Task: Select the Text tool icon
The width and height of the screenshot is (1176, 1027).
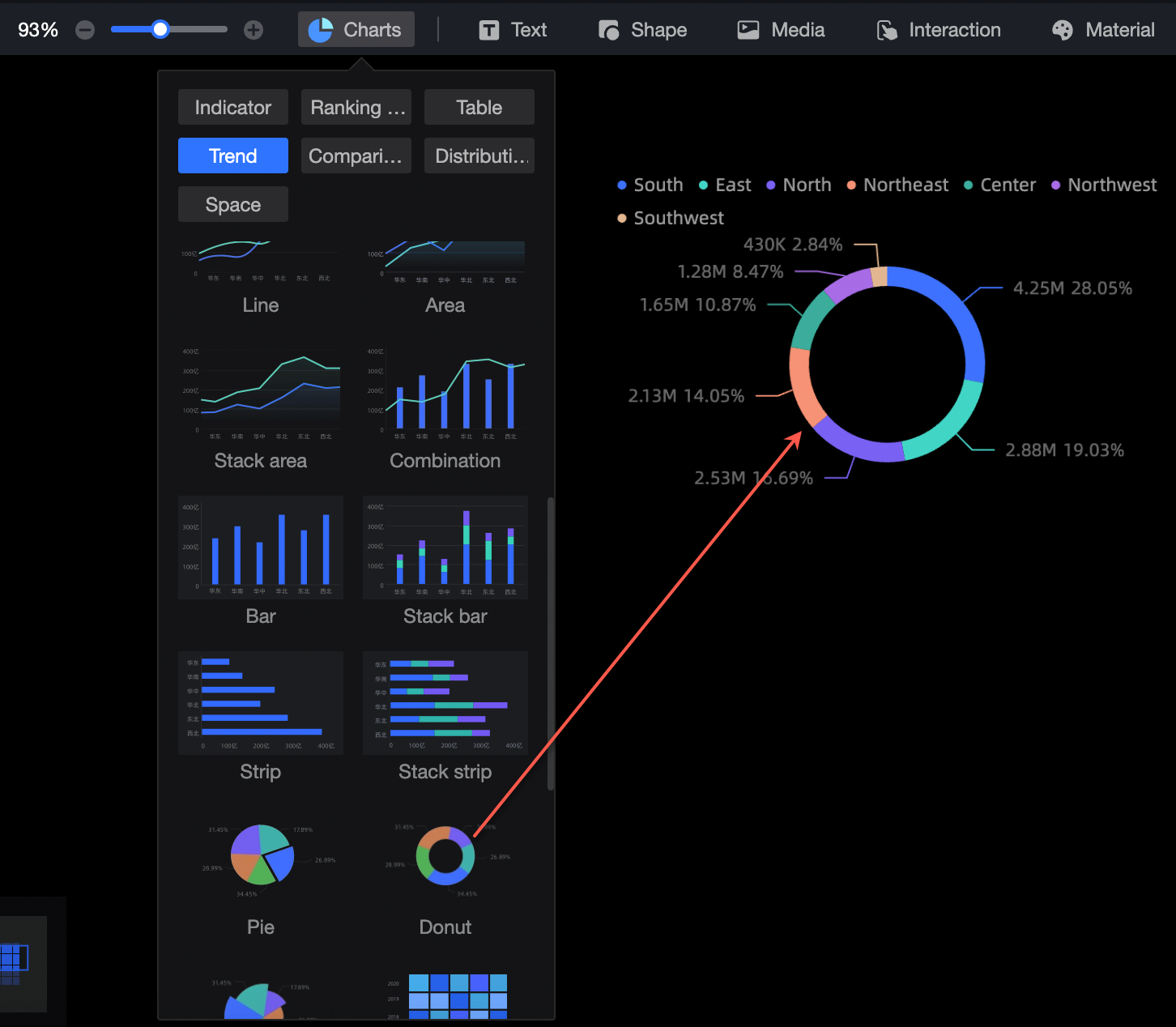Action: [x=489, y=31]
